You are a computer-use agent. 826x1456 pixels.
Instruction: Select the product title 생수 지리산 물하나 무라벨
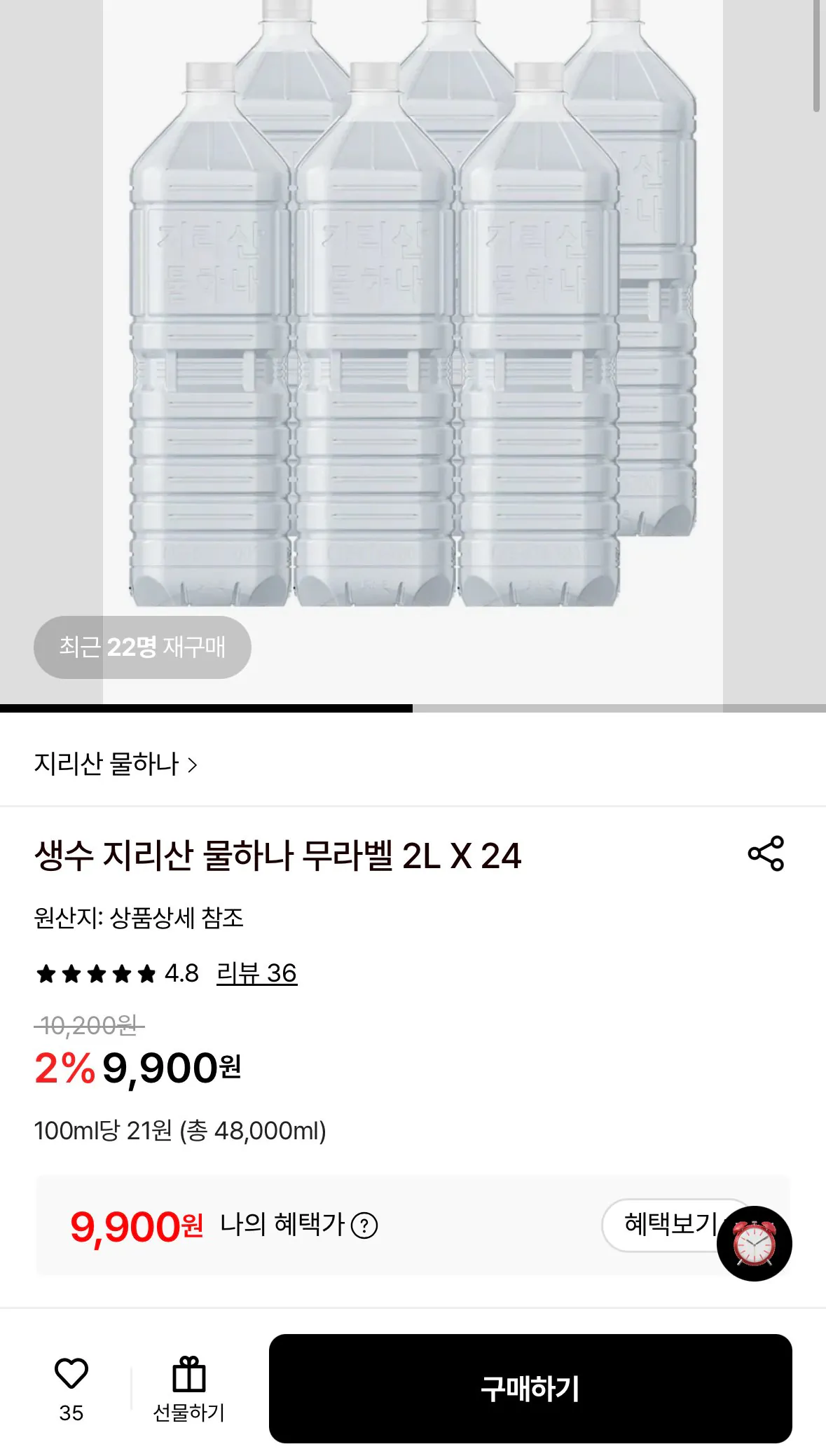click(277, 856)
